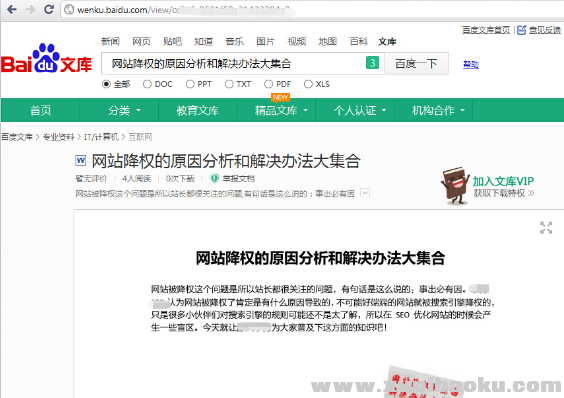The height and width of the screenshot is (398, 564).
Task: Click 互联网 in the breadcrumb
Action: (140, 137)
